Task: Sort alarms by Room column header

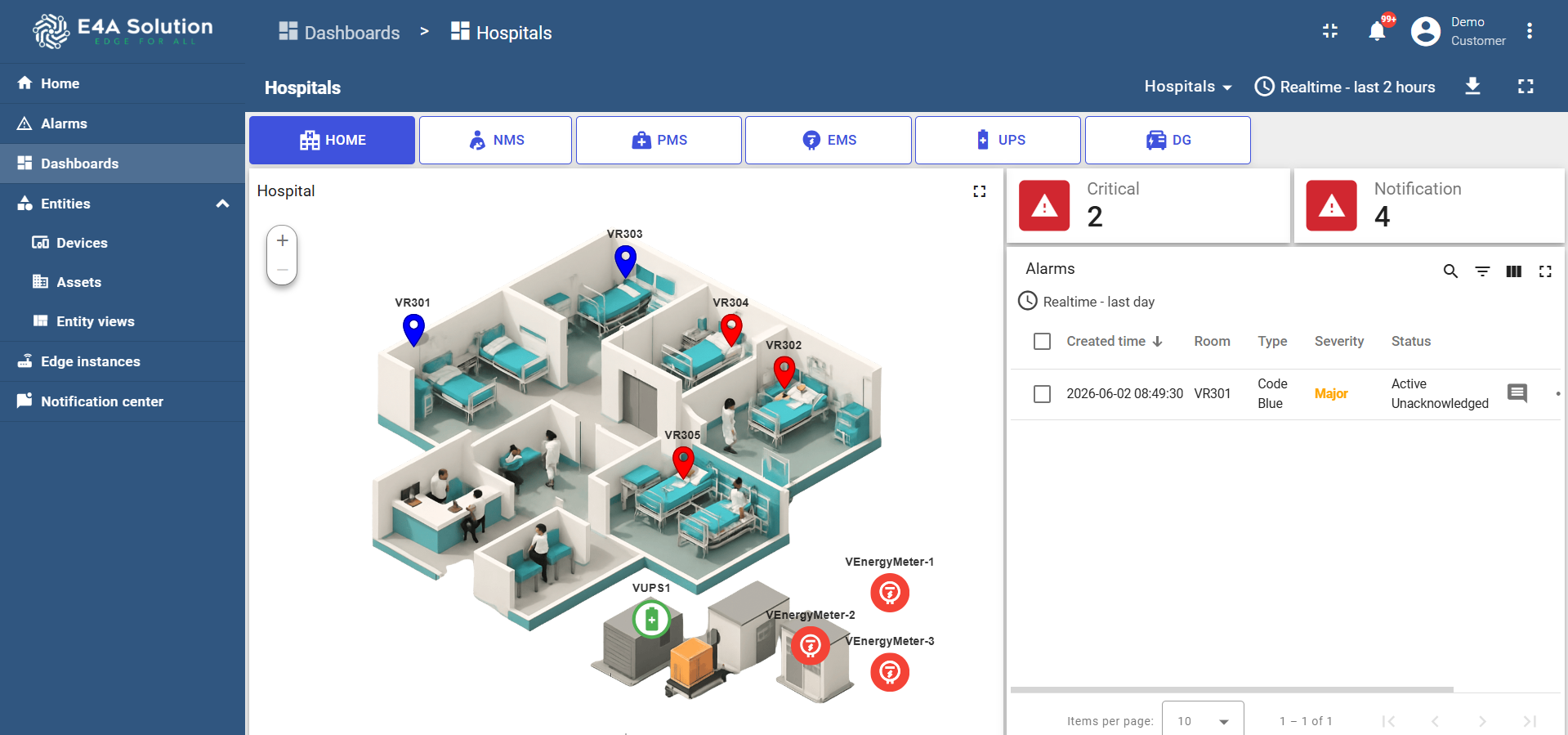Action: click(x=1212, y=341)
